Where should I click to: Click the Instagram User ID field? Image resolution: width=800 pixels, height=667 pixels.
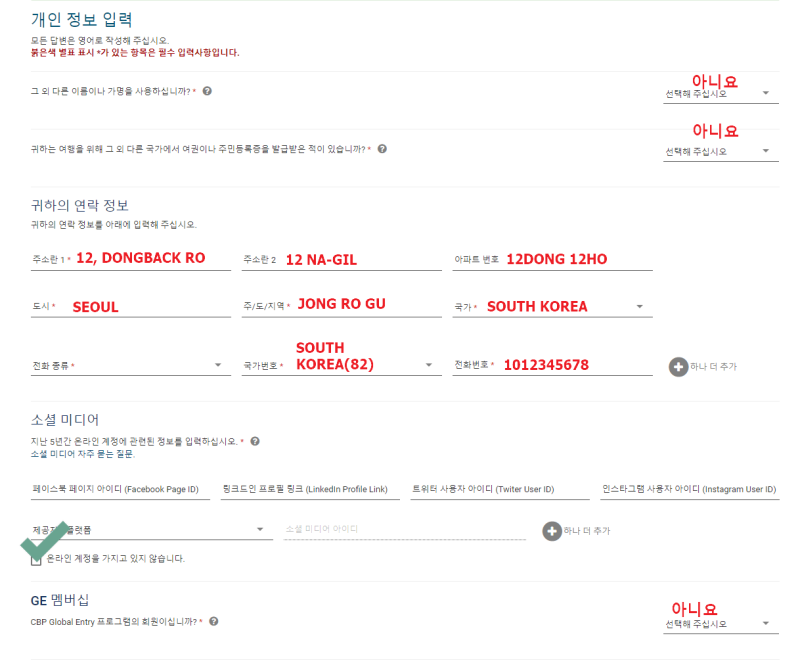[689, 489]
